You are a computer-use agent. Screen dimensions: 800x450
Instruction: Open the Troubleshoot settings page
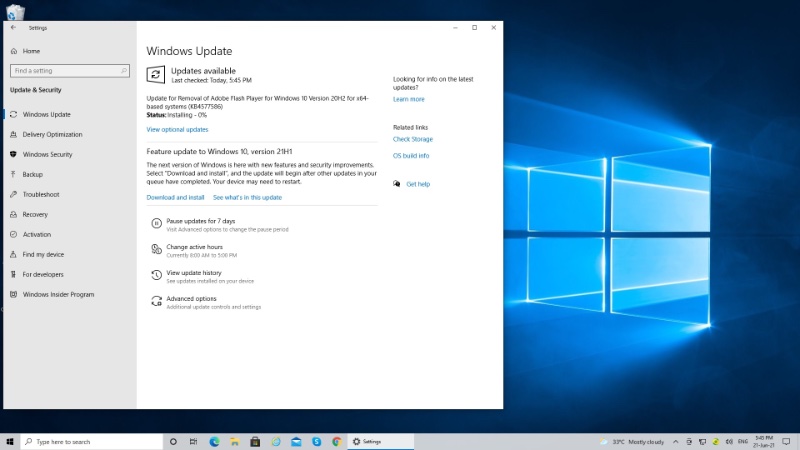[41, 194]
